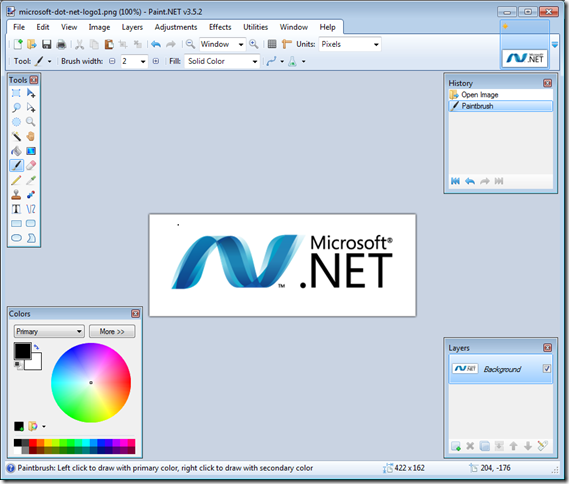Screen dimensions: 569x484
Task: Swap primary and secondary colors arrow
Action: tap(36, 347)
